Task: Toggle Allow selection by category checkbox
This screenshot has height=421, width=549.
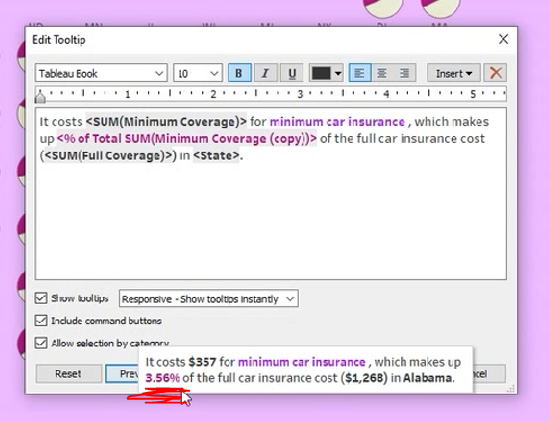Action: tap(41, 343)
